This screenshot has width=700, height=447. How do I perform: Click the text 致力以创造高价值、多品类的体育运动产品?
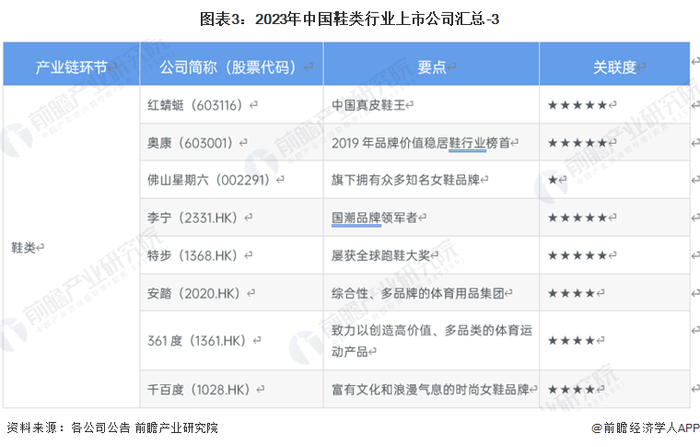pyautogui.click(x=431, y=341)
